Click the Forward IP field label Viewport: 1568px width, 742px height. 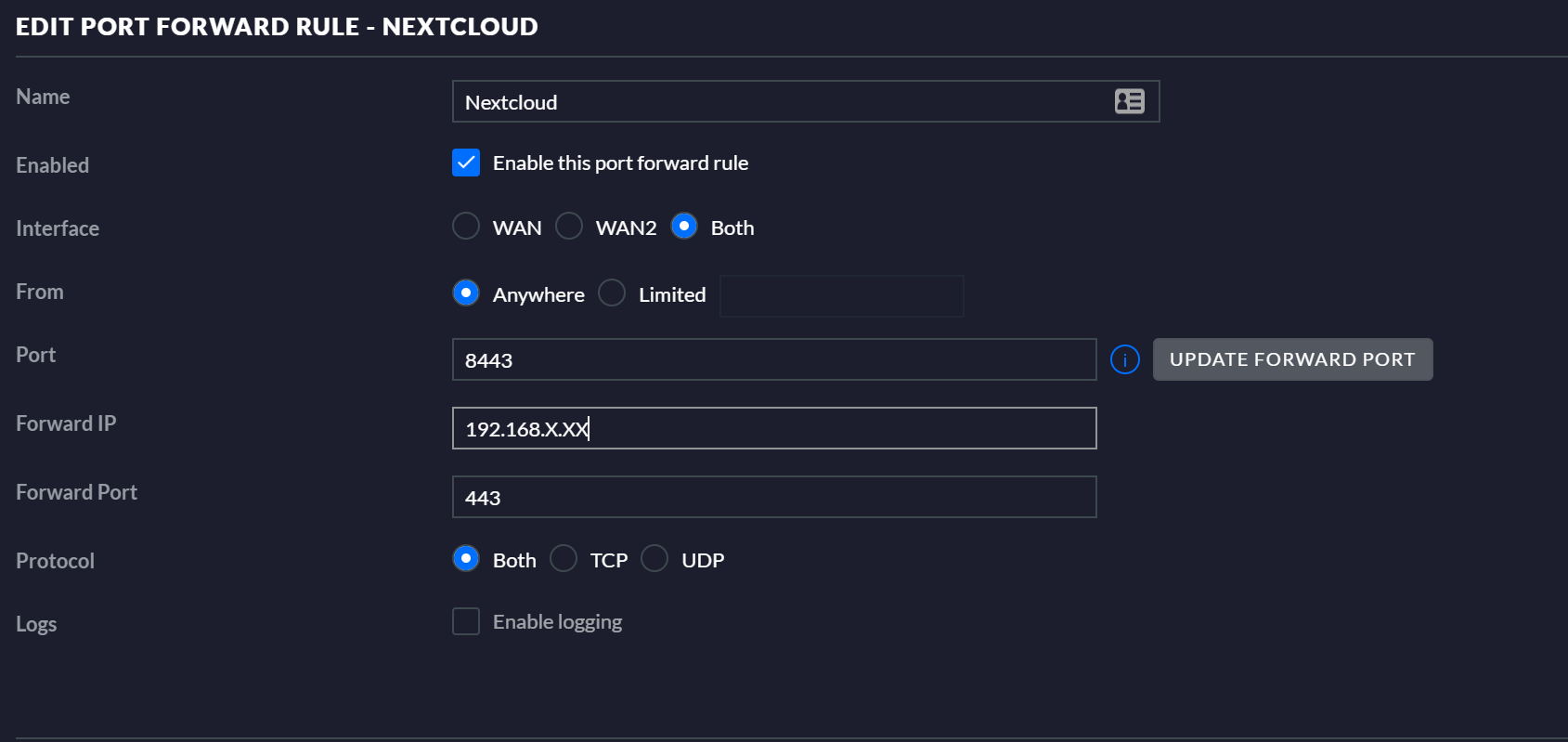coord(66,423)
